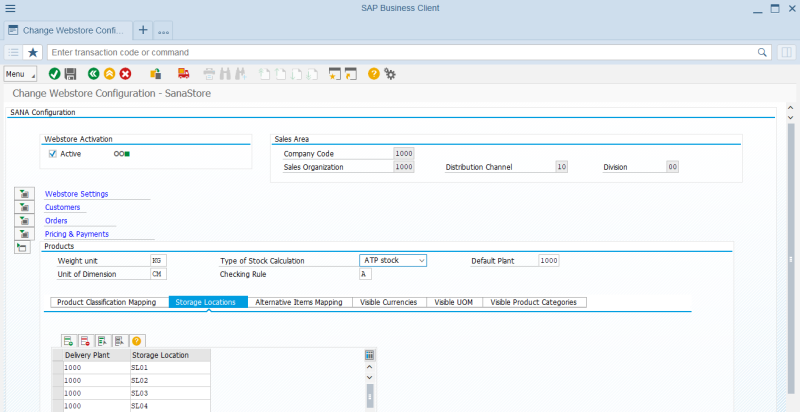Image resolution: width=800 pixels, height=412 pixels.
Task: Open the tab overflow ellipsis button
Action: click(163, 31)
